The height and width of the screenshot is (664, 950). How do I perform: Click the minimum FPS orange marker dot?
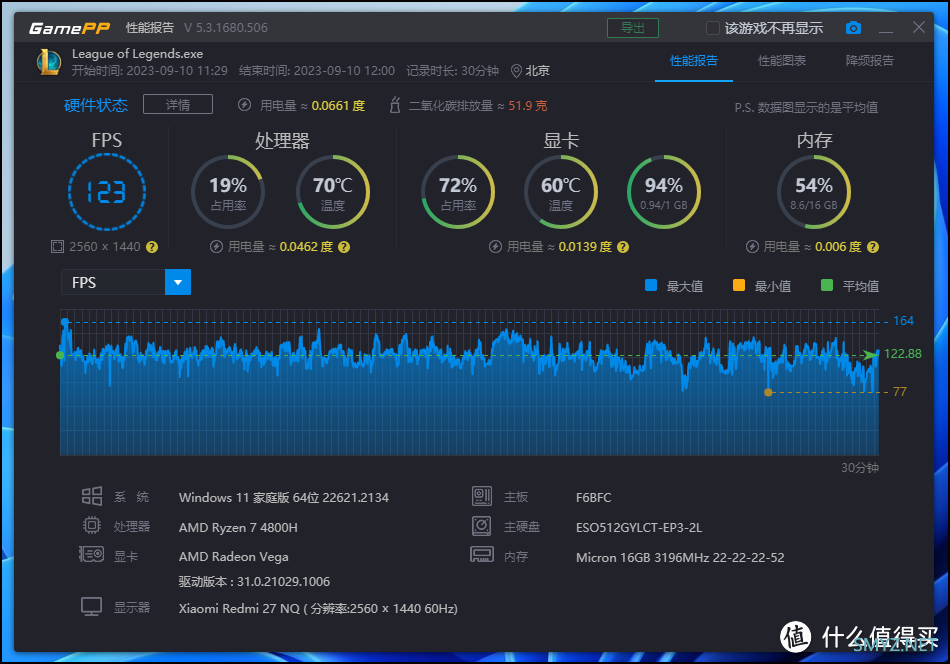[768, 392]
